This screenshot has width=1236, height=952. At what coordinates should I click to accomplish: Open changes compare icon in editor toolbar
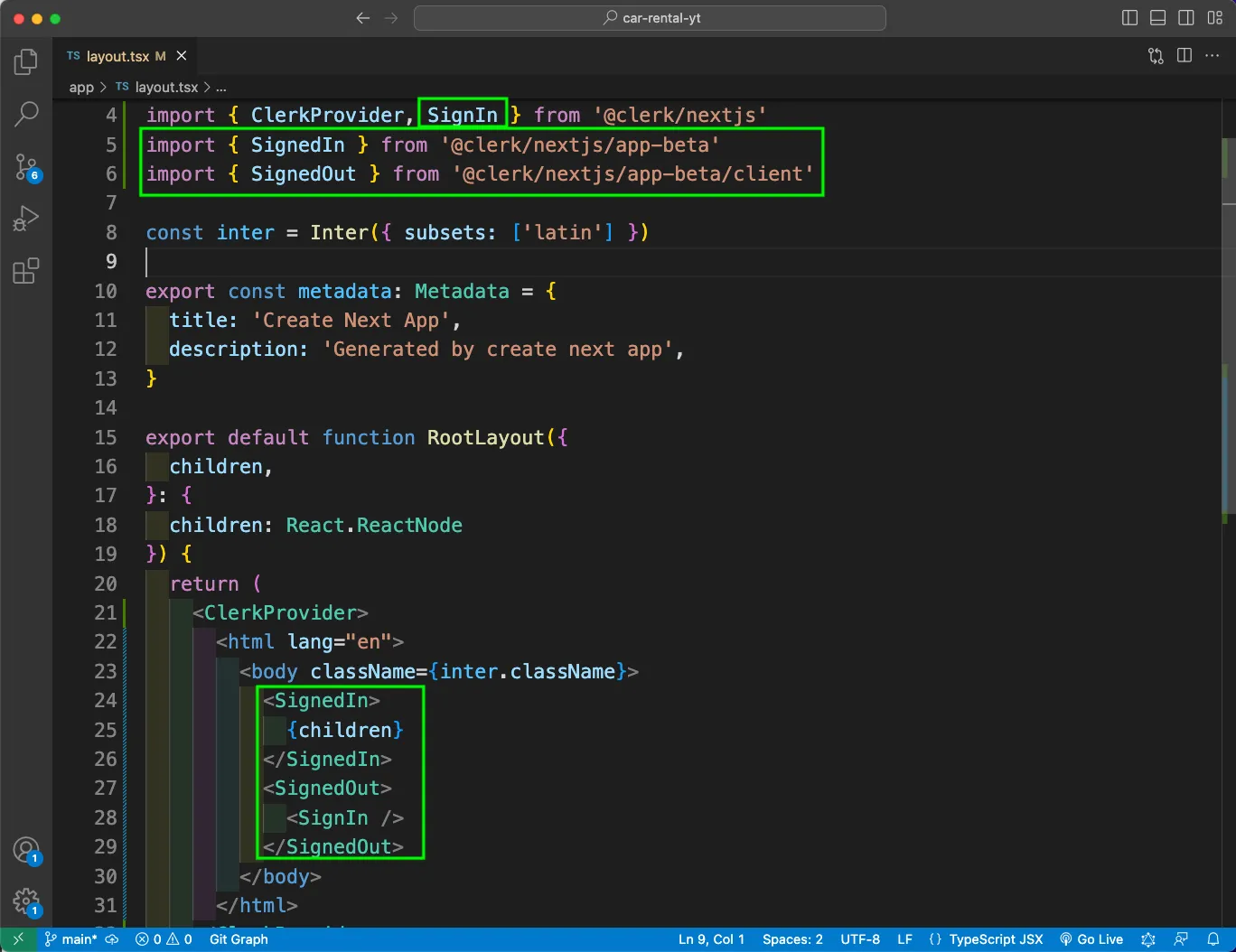tap(1156, 56)
